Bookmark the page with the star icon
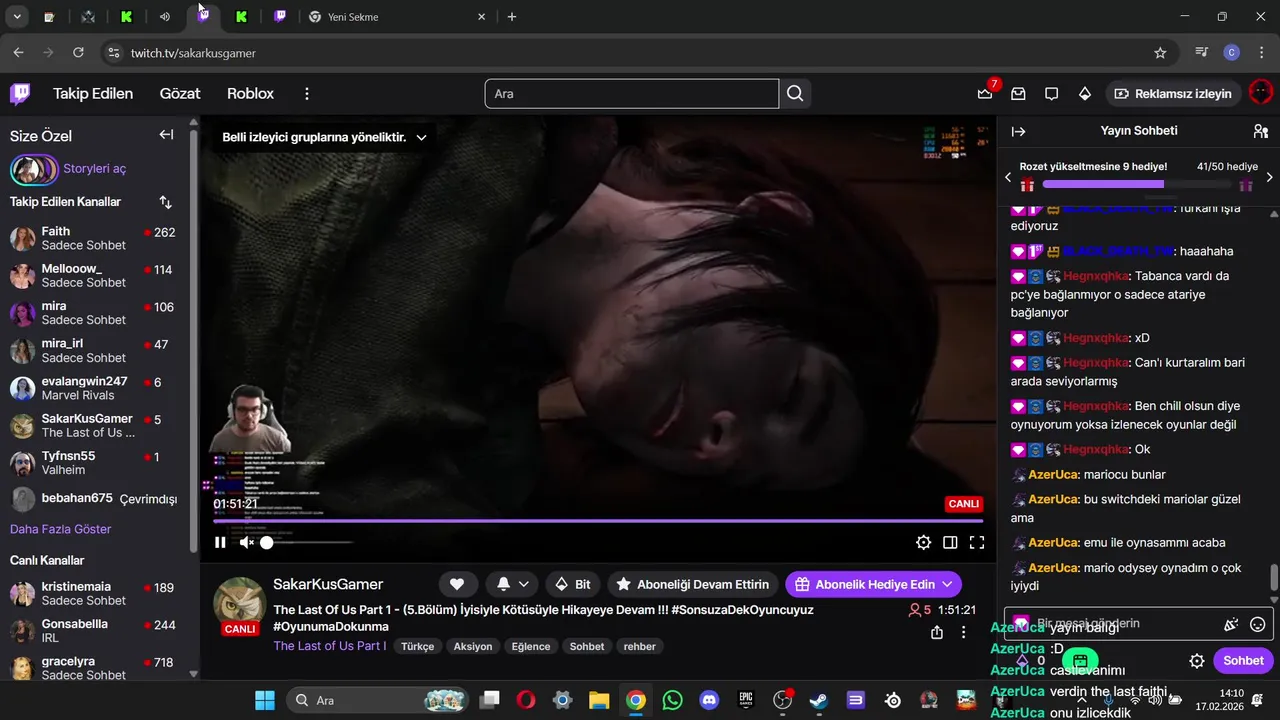The image size is (1280, 720). pos(1160,53)
